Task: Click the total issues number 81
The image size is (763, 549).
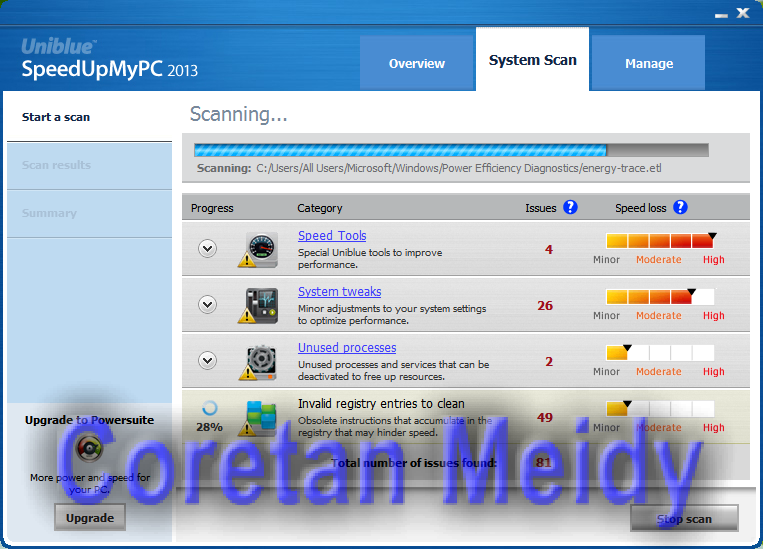Action: (x=543, y=462)
